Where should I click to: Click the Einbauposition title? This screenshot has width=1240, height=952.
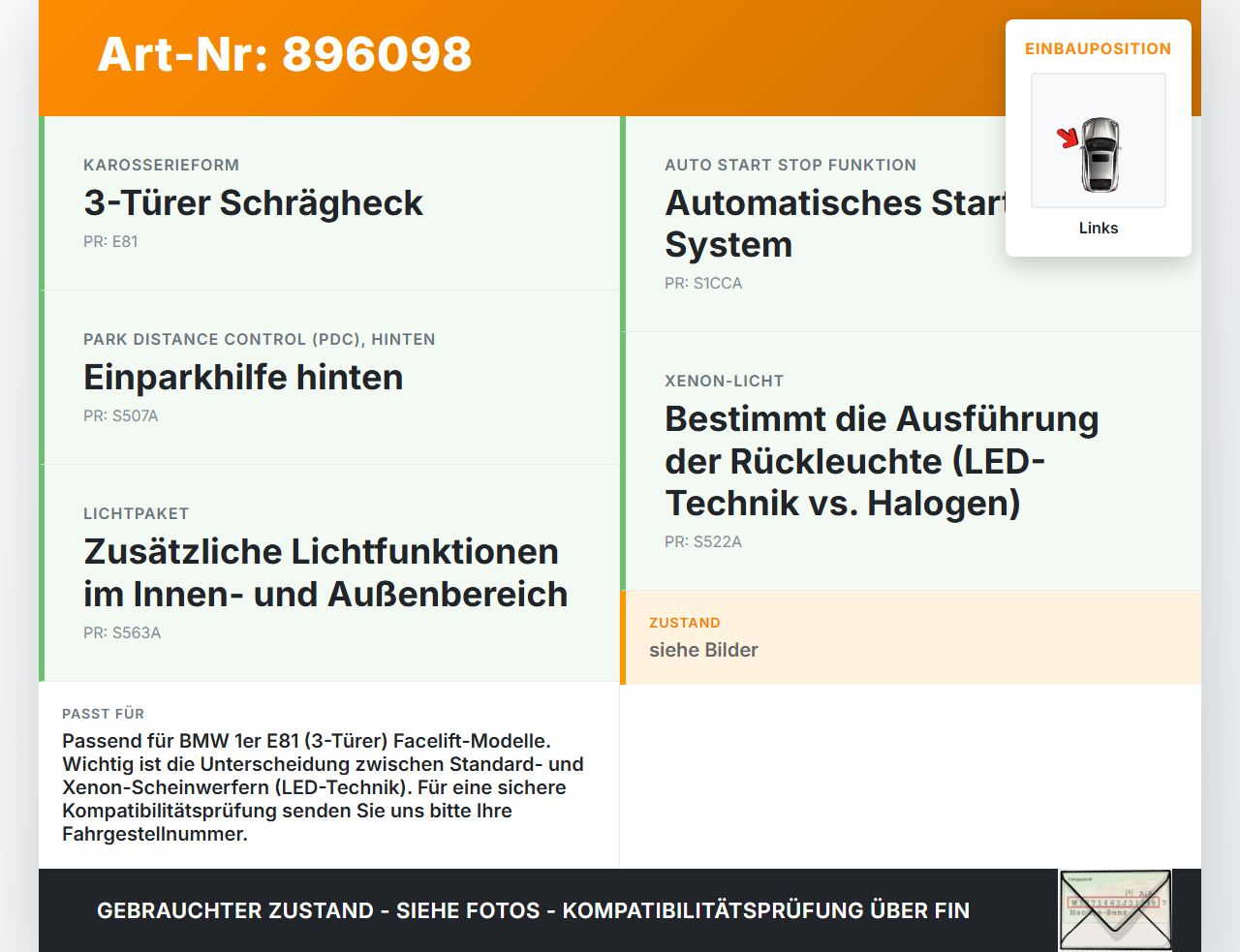click(x=1099, y=48)
